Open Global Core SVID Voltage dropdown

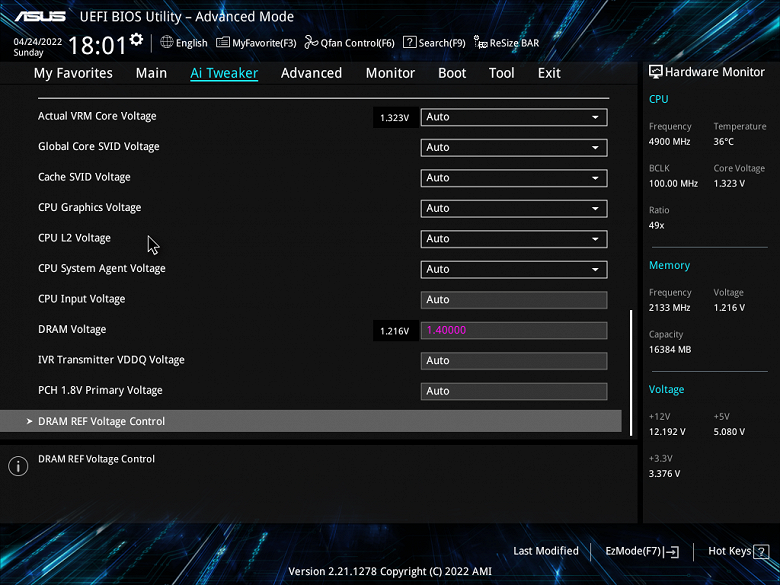pos(514,148)
